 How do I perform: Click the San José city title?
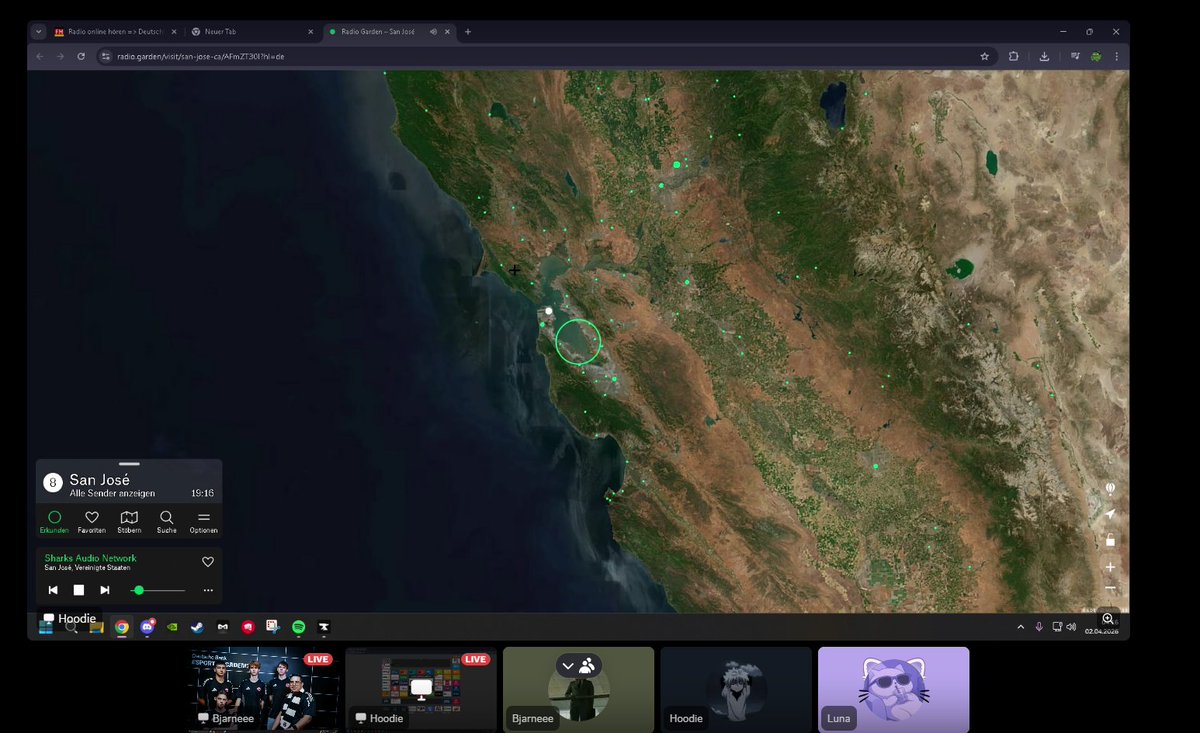[x=99, y=480]
